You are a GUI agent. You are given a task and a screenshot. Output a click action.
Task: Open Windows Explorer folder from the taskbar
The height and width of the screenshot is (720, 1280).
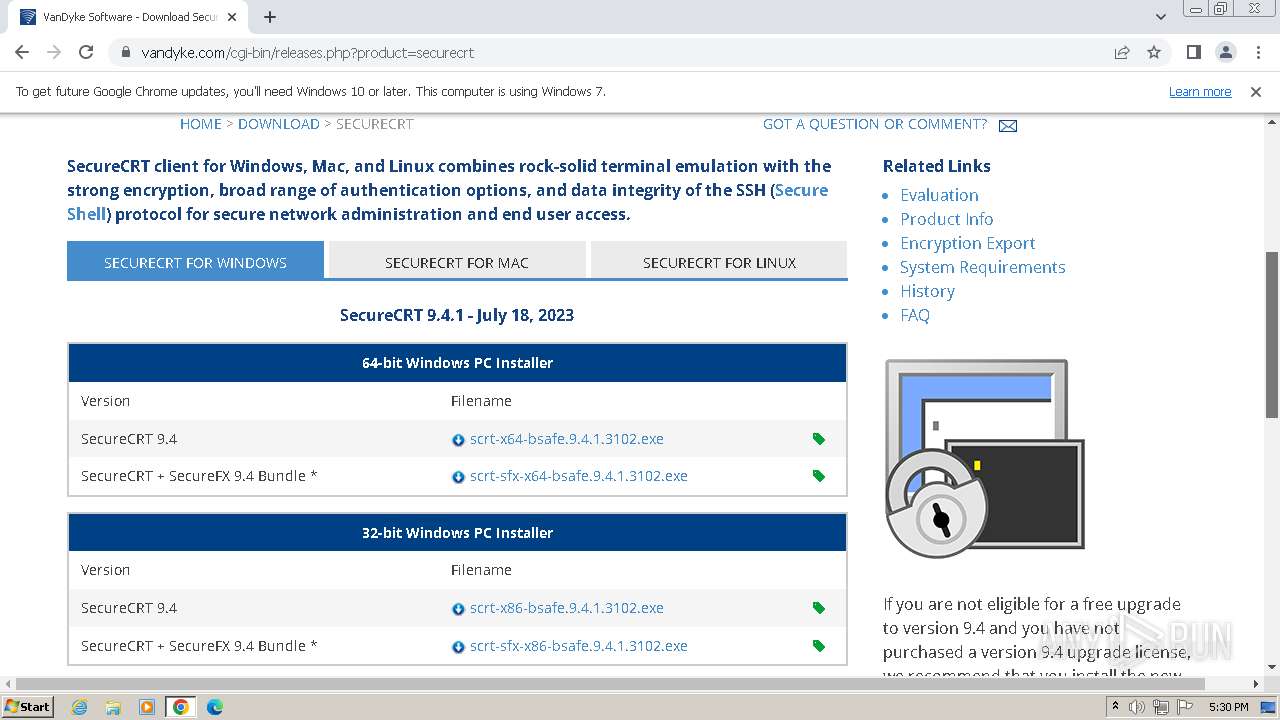[x=113, y=707]
